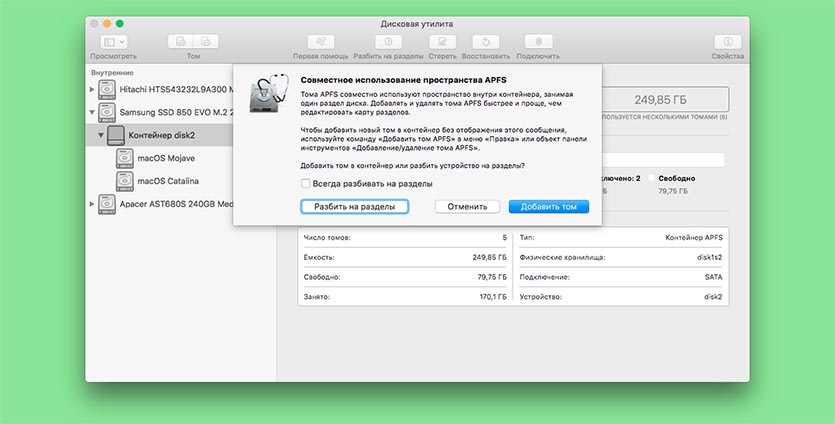The height and width of the screenshot is (424, 835).
Task: Expand the Apacer disk disclosure triangle
Action: click(93, 204)
